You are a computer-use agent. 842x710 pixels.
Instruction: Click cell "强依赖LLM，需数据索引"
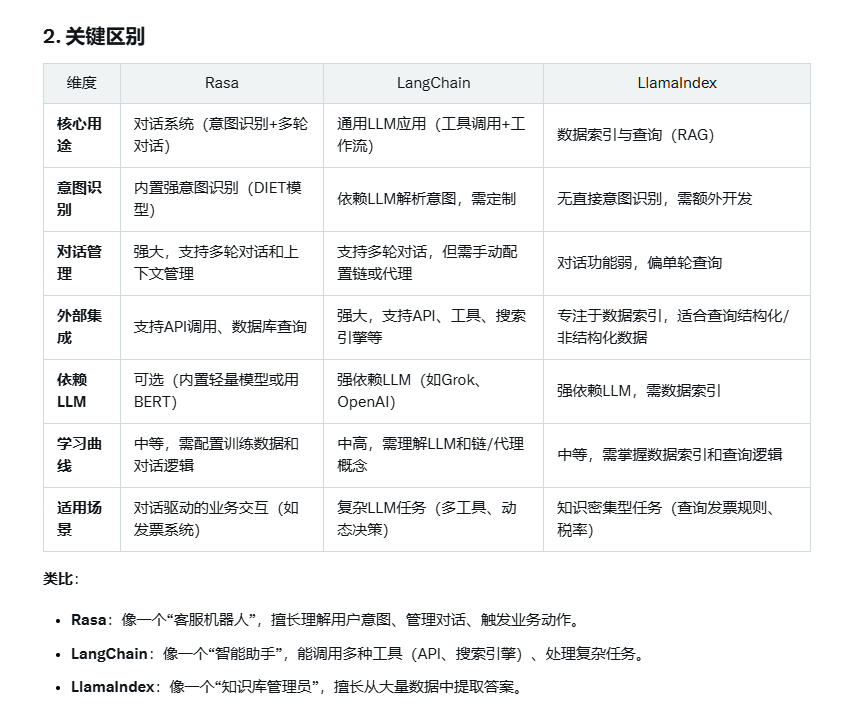click(x=677, y=391)
